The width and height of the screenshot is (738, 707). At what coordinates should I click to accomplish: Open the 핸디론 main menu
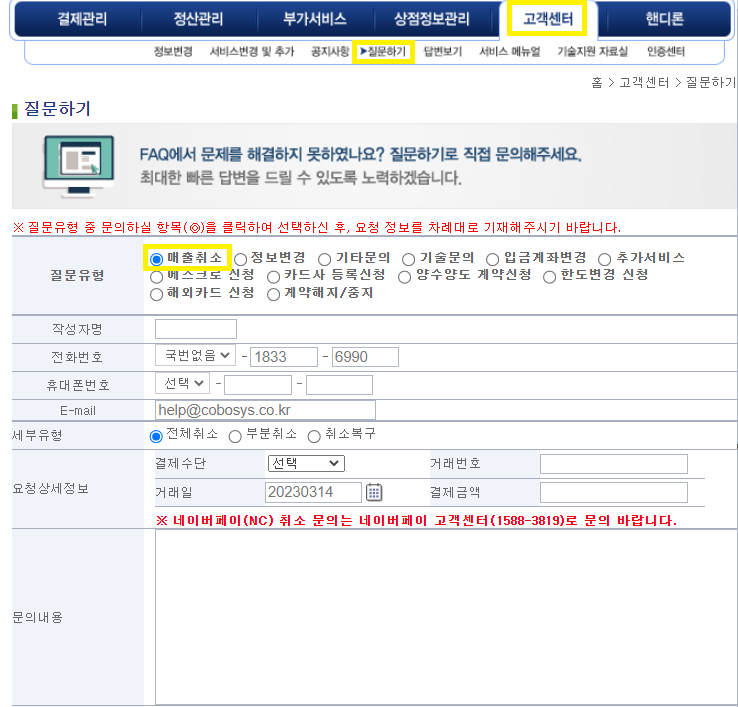664,19
